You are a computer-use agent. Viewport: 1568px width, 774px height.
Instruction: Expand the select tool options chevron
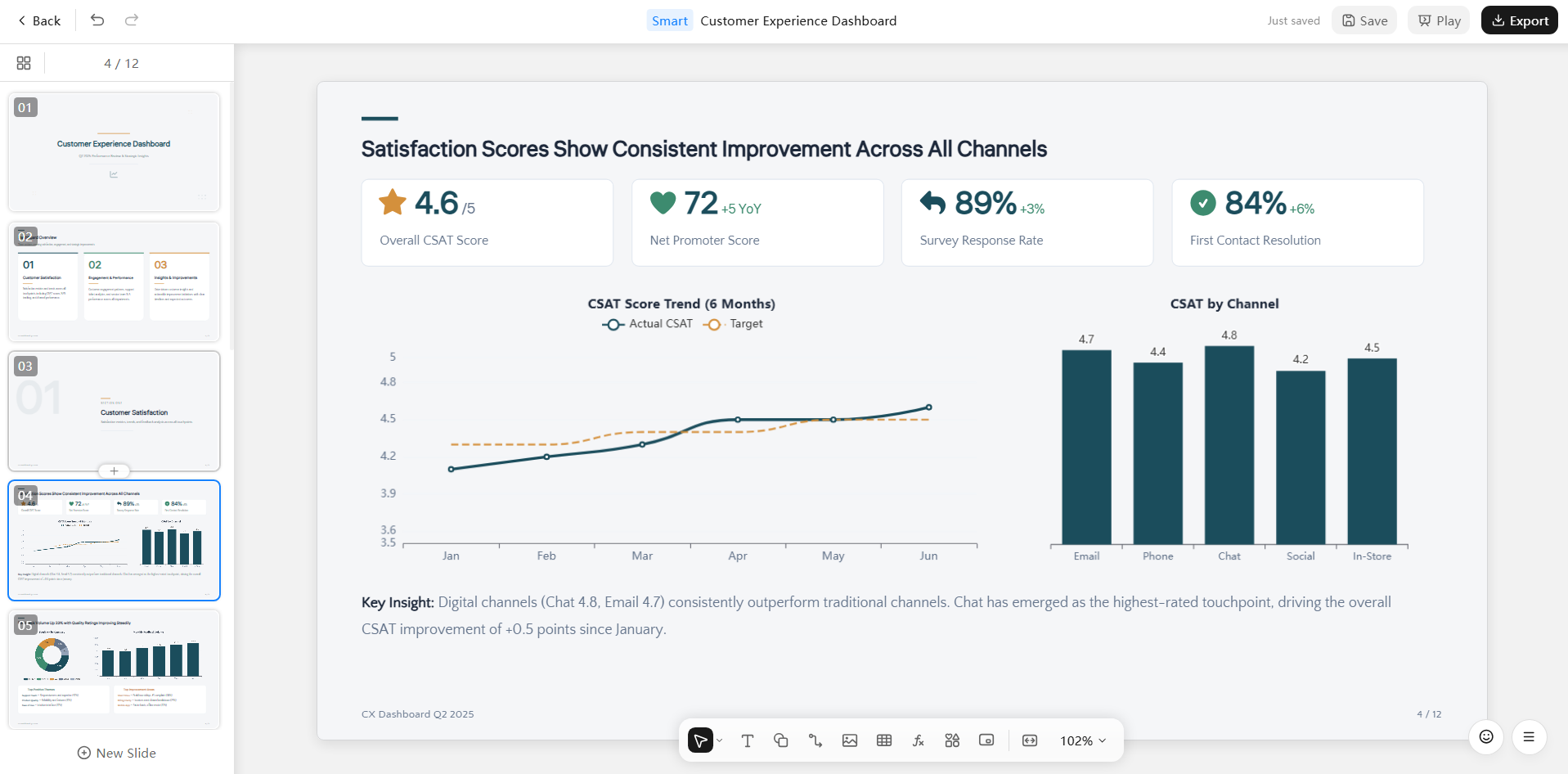719,740
